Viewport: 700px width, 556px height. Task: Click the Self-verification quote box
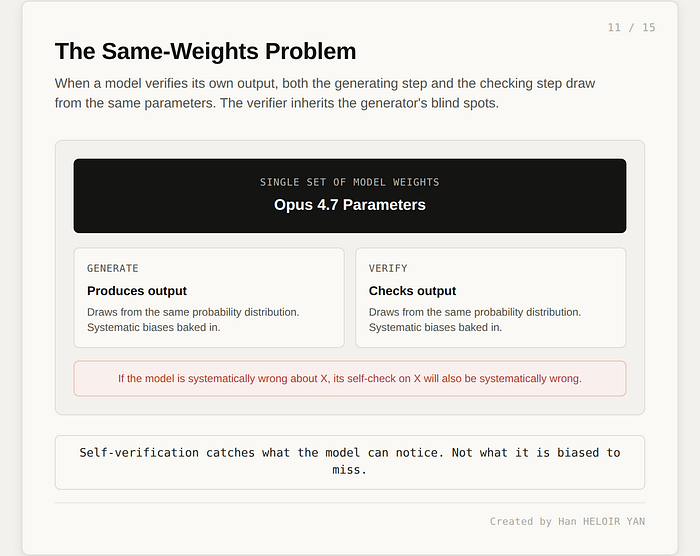pyautogui.click(x=350, y=462)
